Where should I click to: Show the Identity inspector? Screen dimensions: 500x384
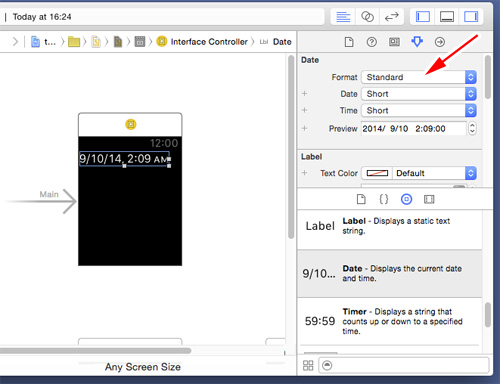(x=394, y=42)
